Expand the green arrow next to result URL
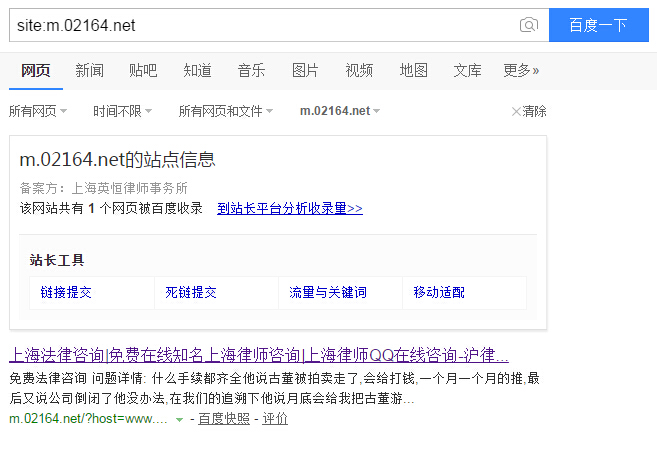Screen dimensions: 657x466 click(x=179, y=419)
